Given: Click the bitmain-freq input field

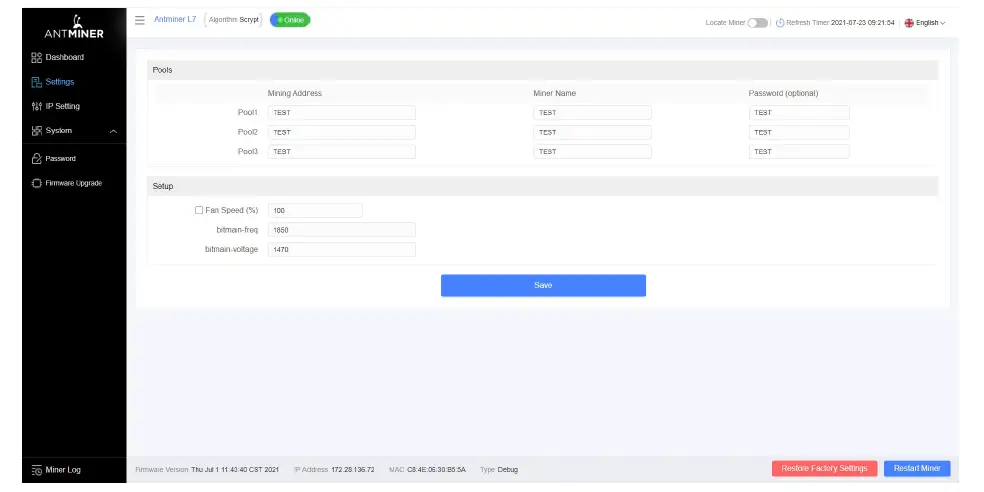Looking at the screenshot, I should 341,230.
